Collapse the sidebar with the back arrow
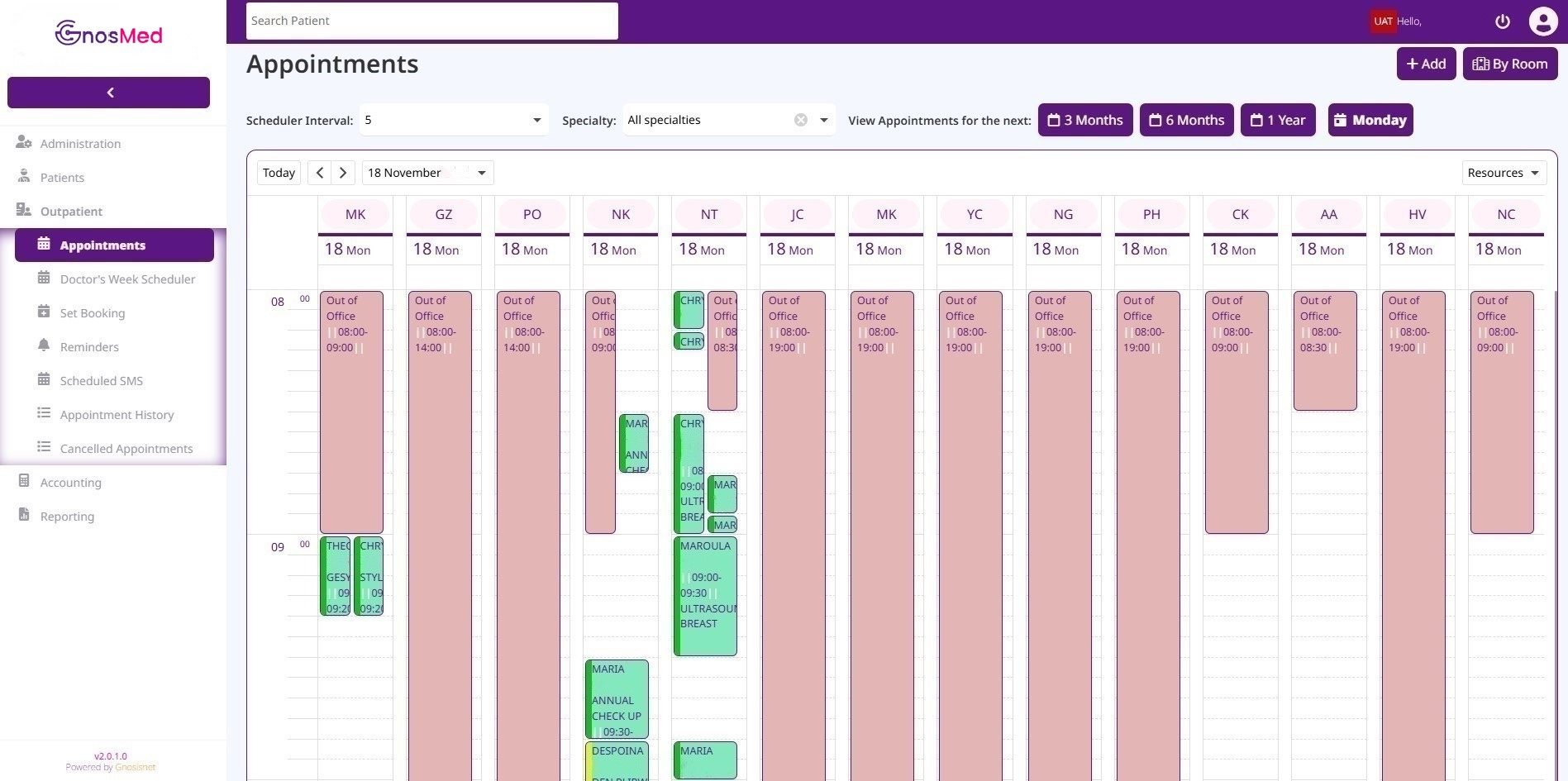The height and width of the screenshot is (781, 1568). click(108, 93)
